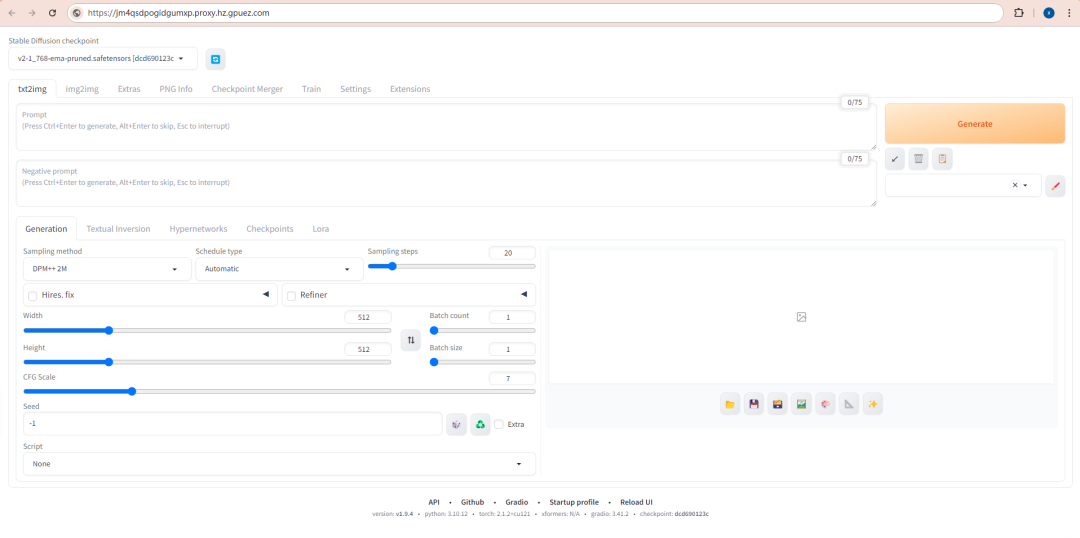The height and width of the screenshot is (538, 1080).
Task: Open the Checkpoint Merger tab
Action: pos(247,89)
